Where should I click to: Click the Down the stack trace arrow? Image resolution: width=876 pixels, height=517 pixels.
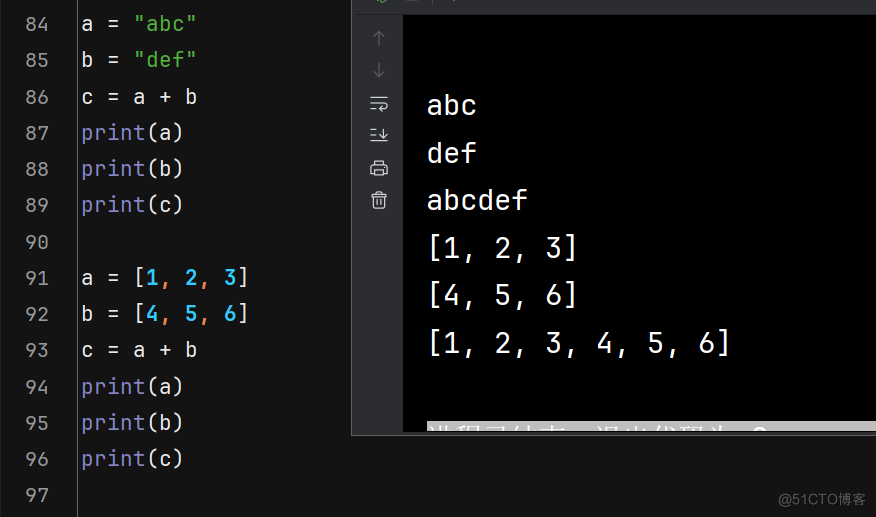[379, 70]
